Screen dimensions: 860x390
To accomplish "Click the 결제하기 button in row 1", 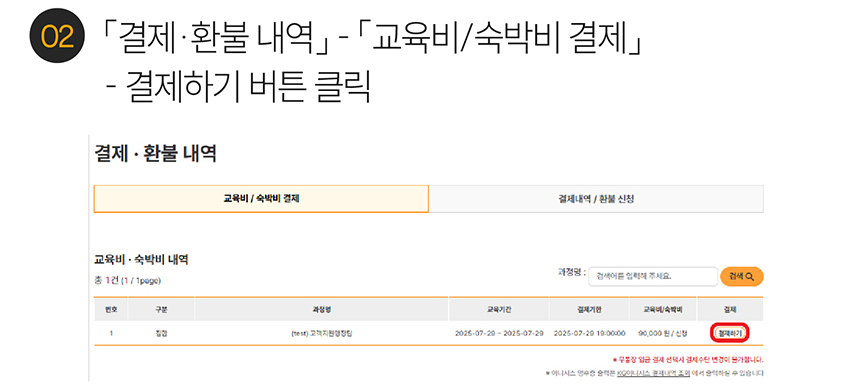I will (729, 333).
